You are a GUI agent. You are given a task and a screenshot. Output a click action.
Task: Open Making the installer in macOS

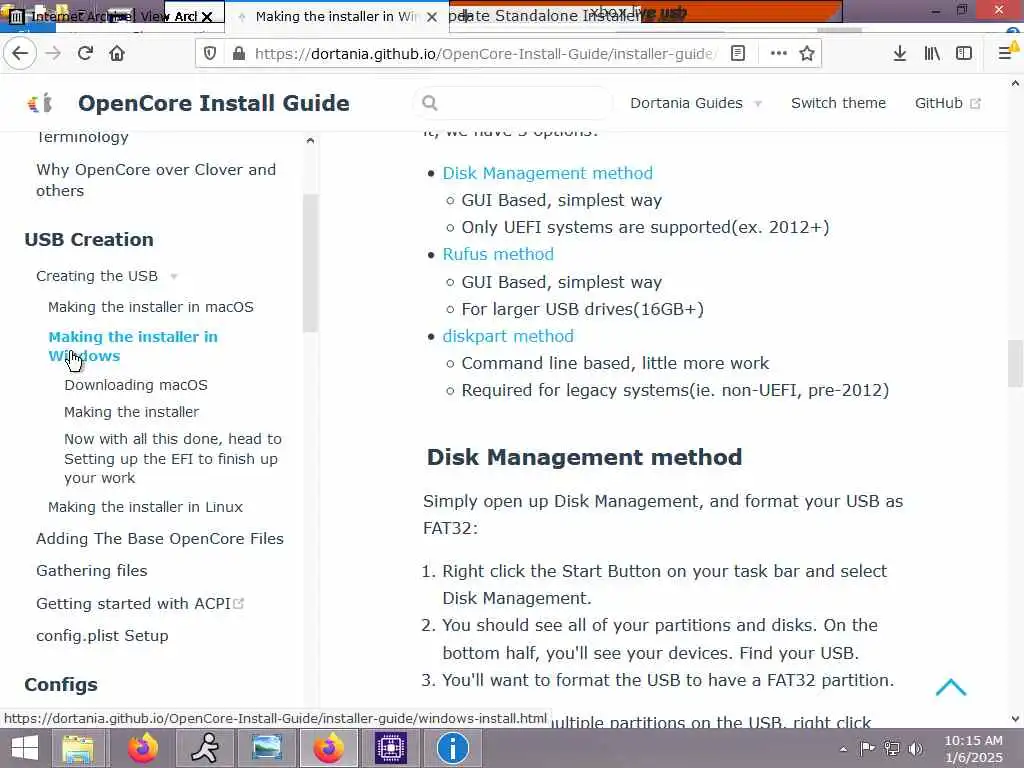click(150, 307)
